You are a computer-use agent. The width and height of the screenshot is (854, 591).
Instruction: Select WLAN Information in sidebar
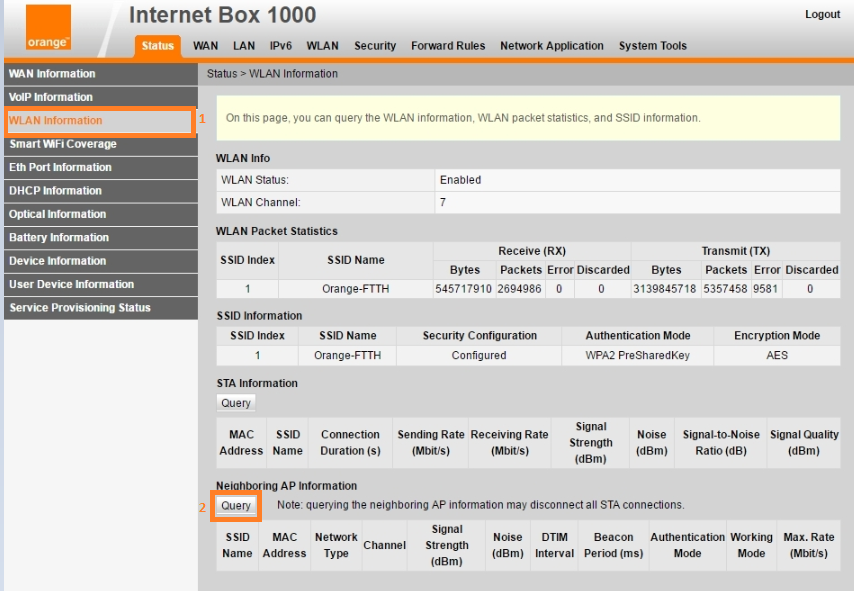point(56,121)
